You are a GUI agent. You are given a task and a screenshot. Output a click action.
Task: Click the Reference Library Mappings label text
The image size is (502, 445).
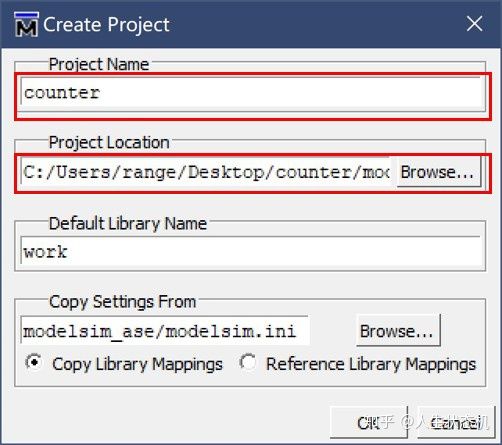pos(371,364)
